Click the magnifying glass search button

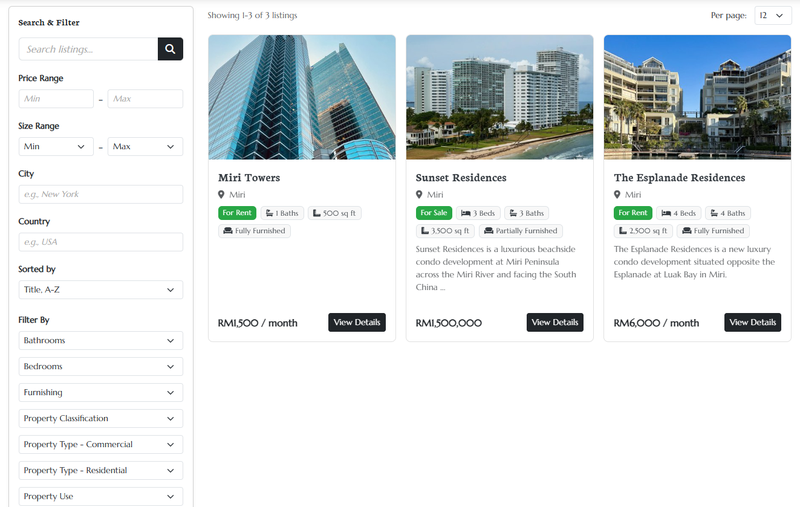coord(170,49)
